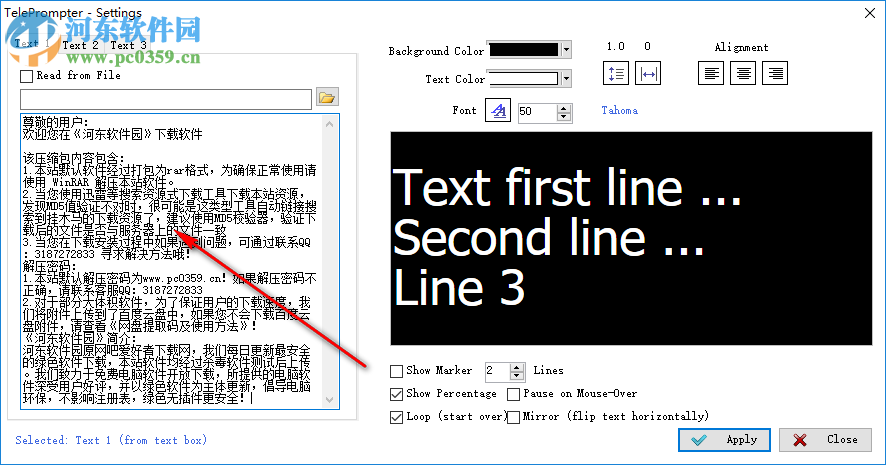Viewport: 886px width, 465px height.
Task: Switch to the Text 3 tab
Action: pyautogui.click(x=129, y=45)
